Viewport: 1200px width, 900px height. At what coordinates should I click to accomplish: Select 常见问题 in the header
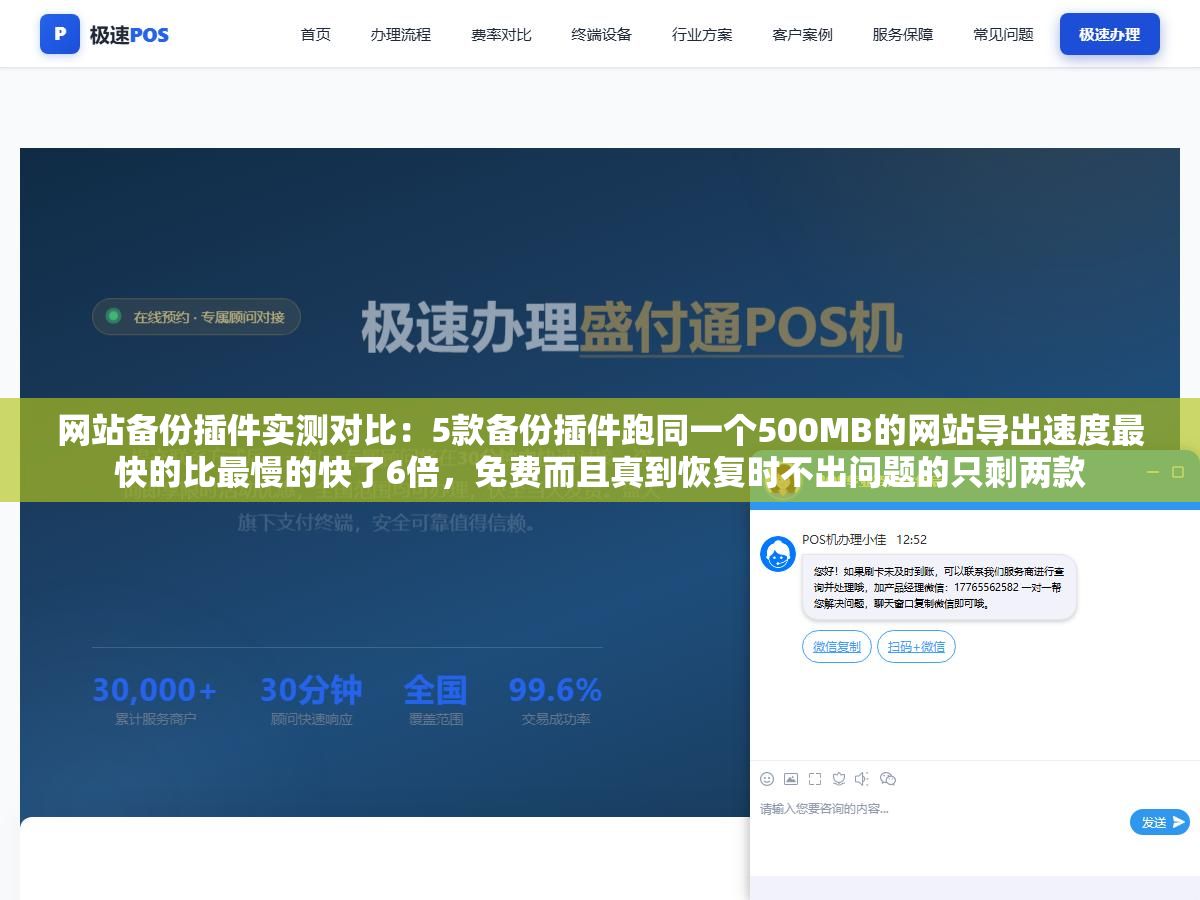pyautogui.click(x=1003, y=34)
